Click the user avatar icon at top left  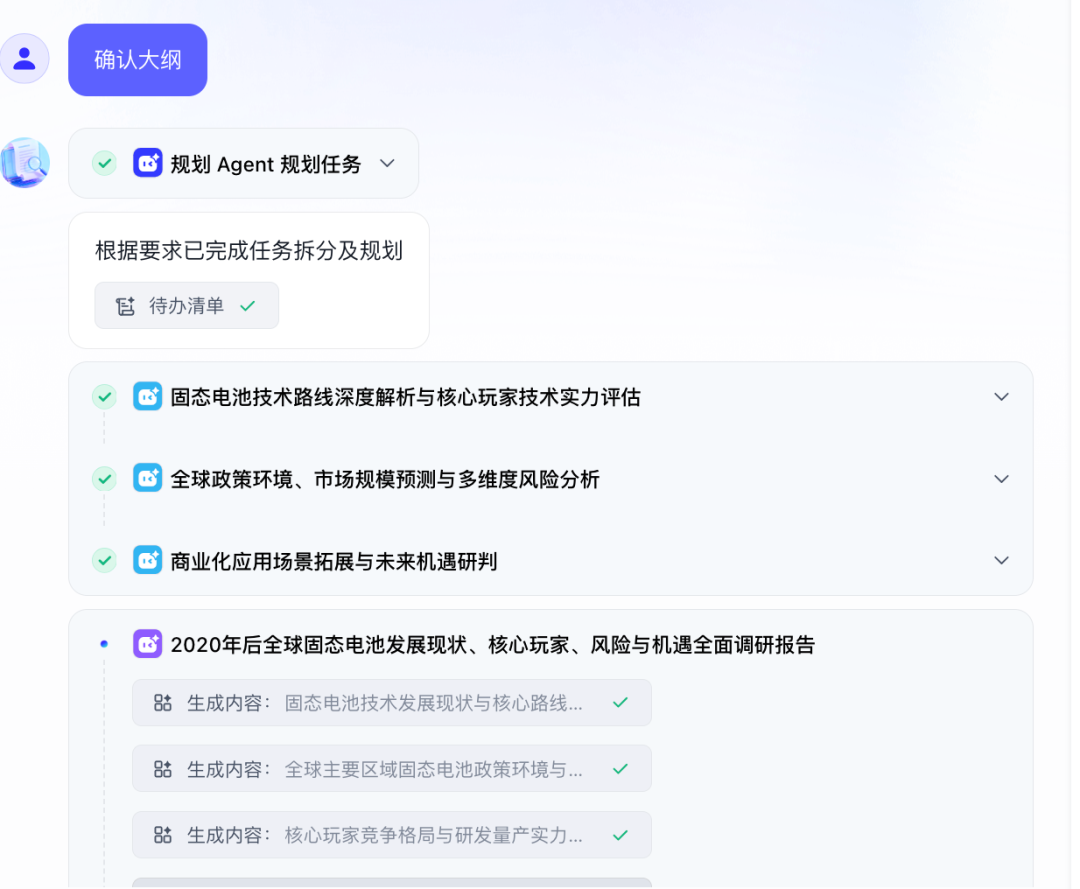[x=24, y=58]
